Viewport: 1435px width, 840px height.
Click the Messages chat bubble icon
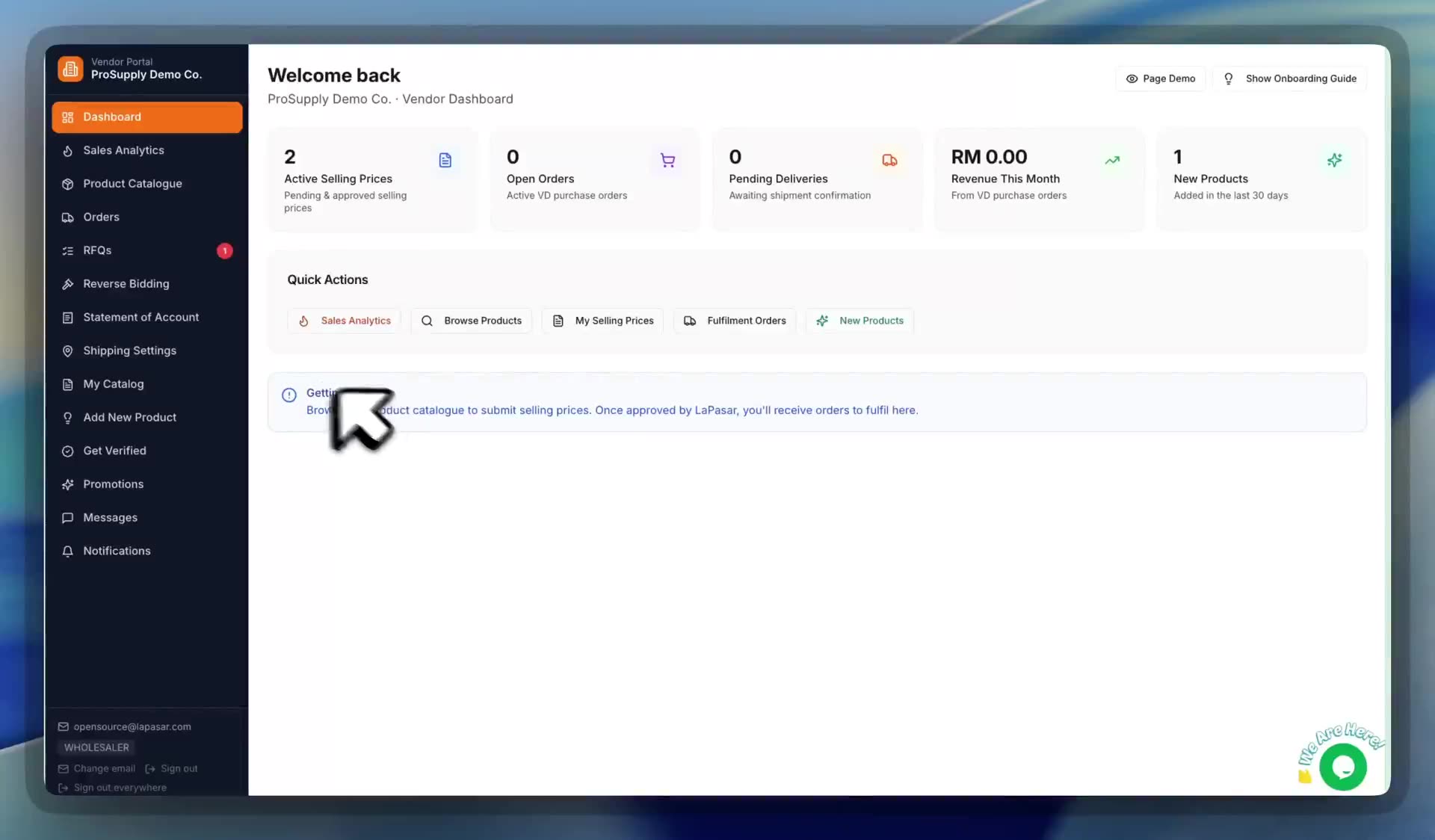click(67, 518)
